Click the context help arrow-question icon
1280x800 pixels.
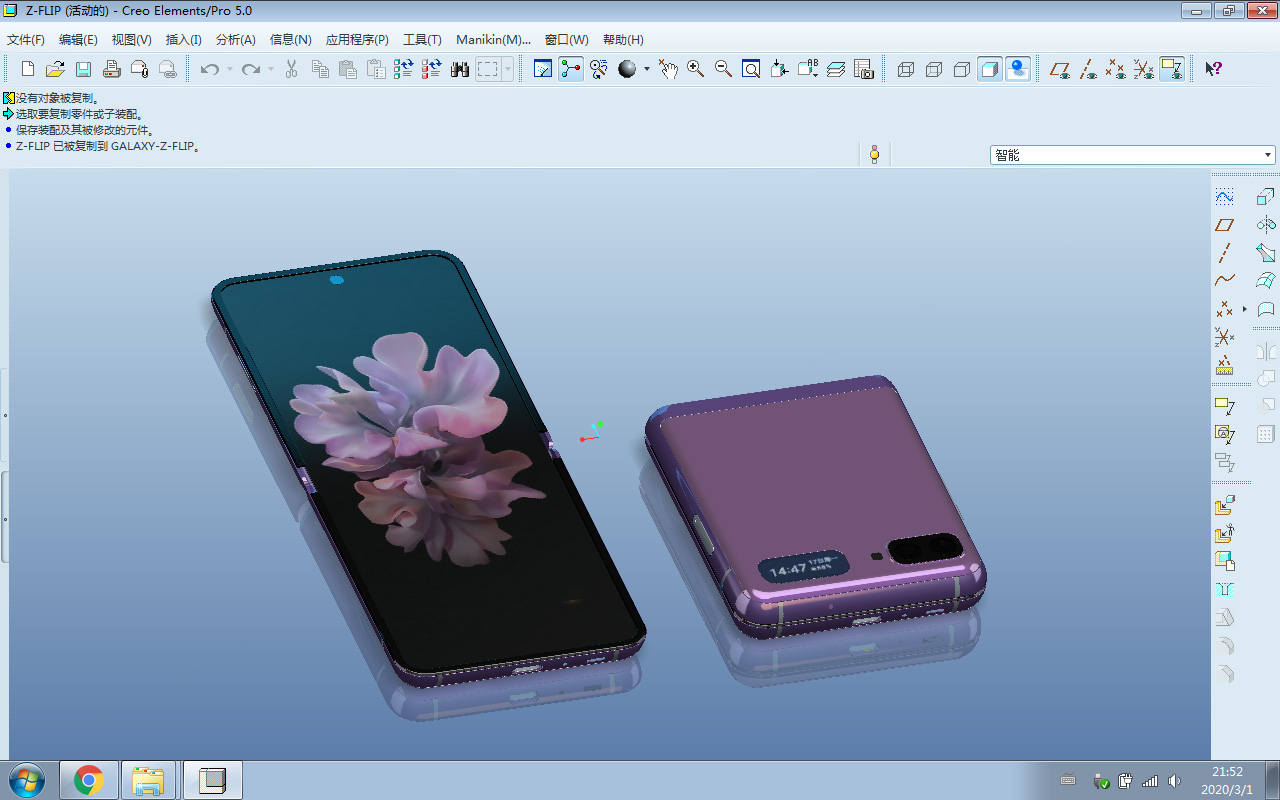click(x=1213, y=69)
